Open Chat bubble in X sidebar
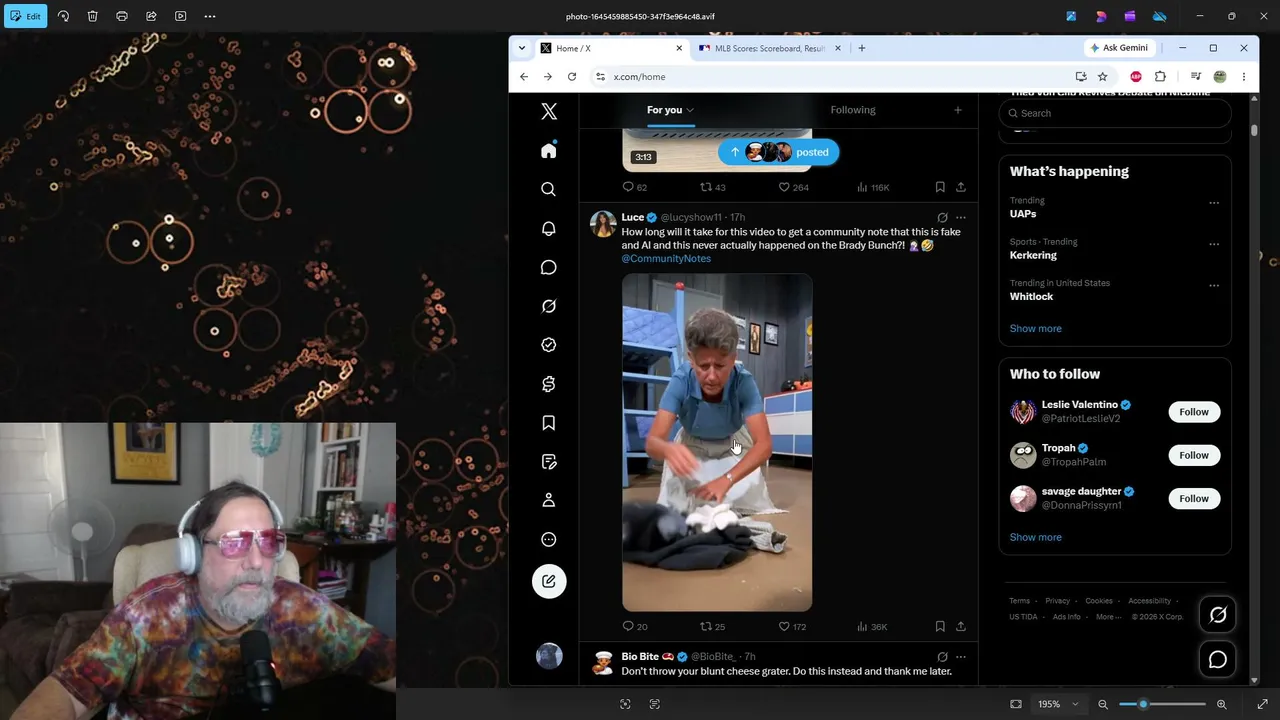1280x720 pixels. click(x=549, y=267)
